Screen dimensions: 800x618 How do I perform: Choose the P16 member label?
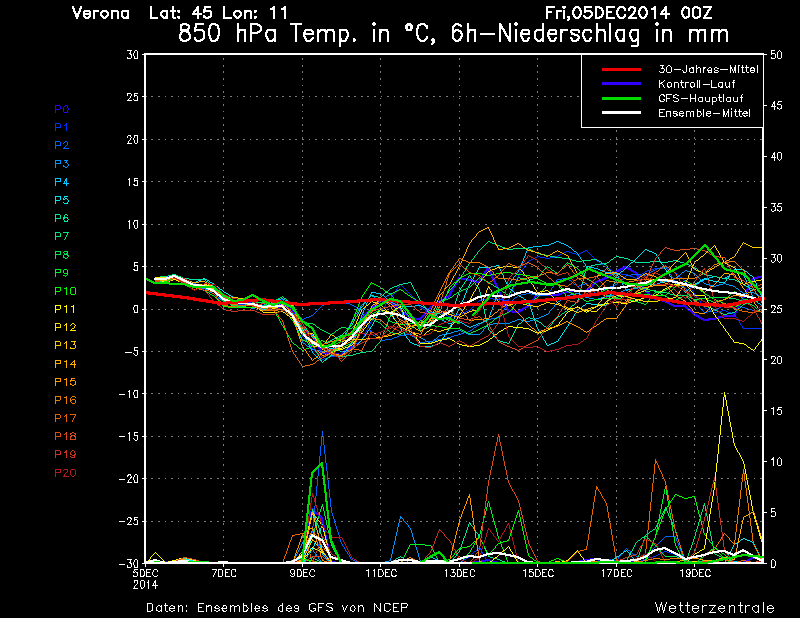pyautogui.click(x=65, y=400)
